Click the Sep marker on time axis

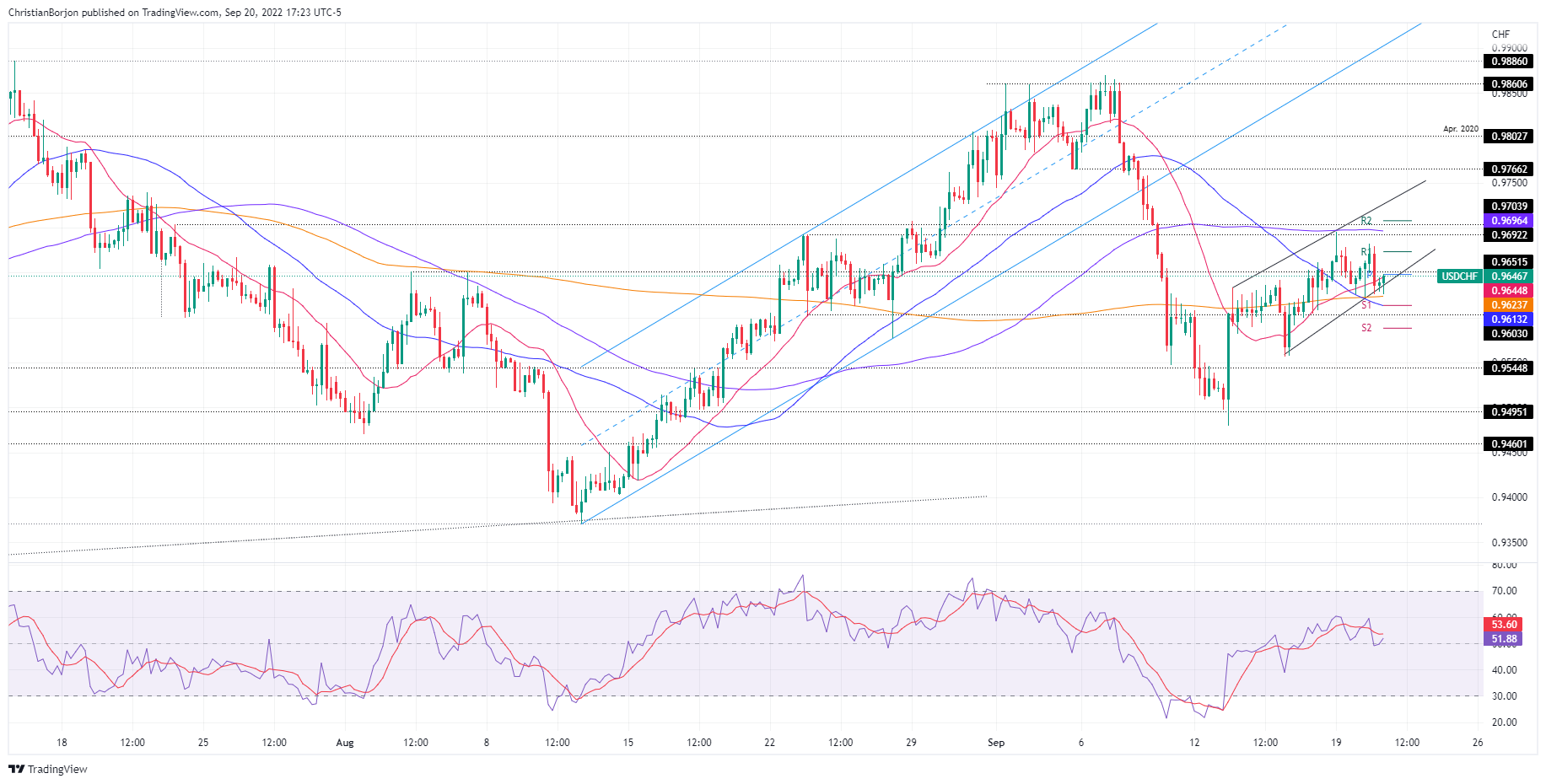pyautogui.click(x=996, y=743)
